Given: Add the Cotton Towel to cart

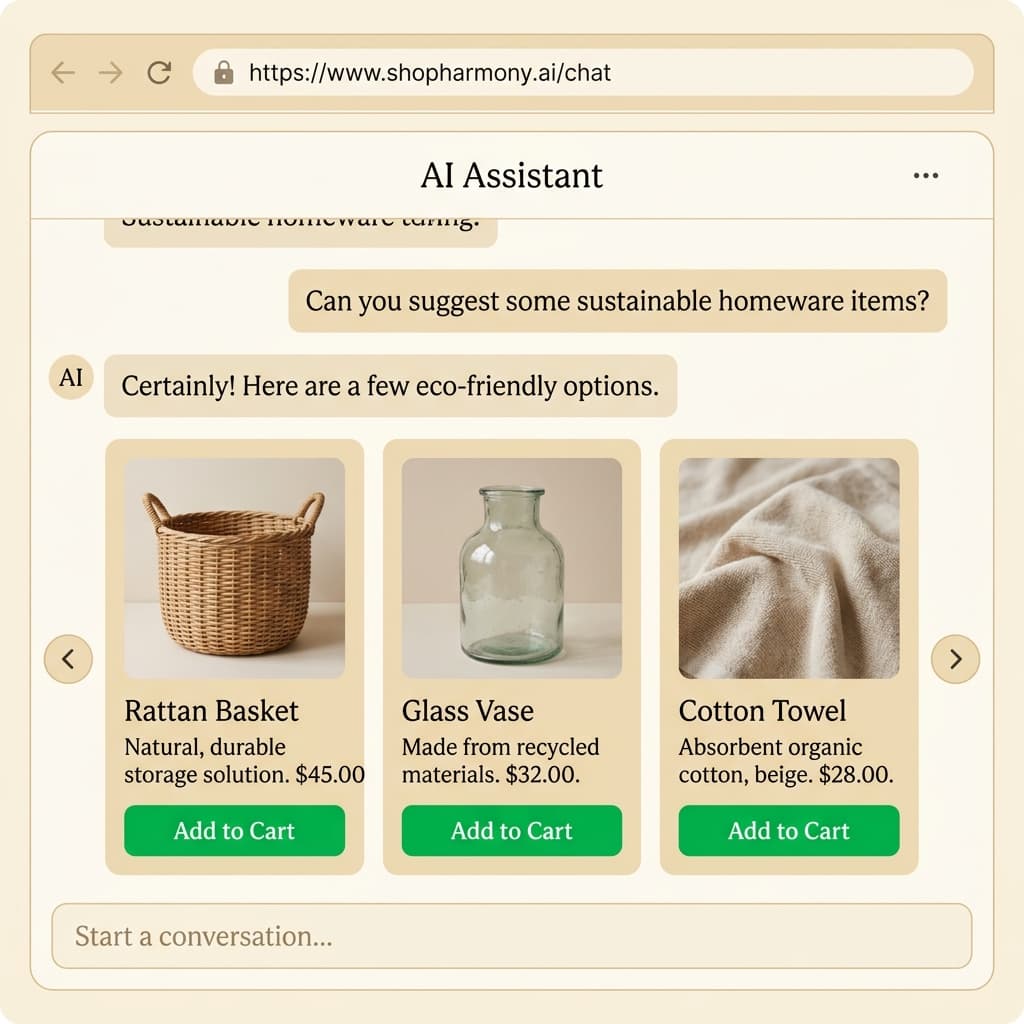Looking at the screenshot, I should click(x=788, y=830).
